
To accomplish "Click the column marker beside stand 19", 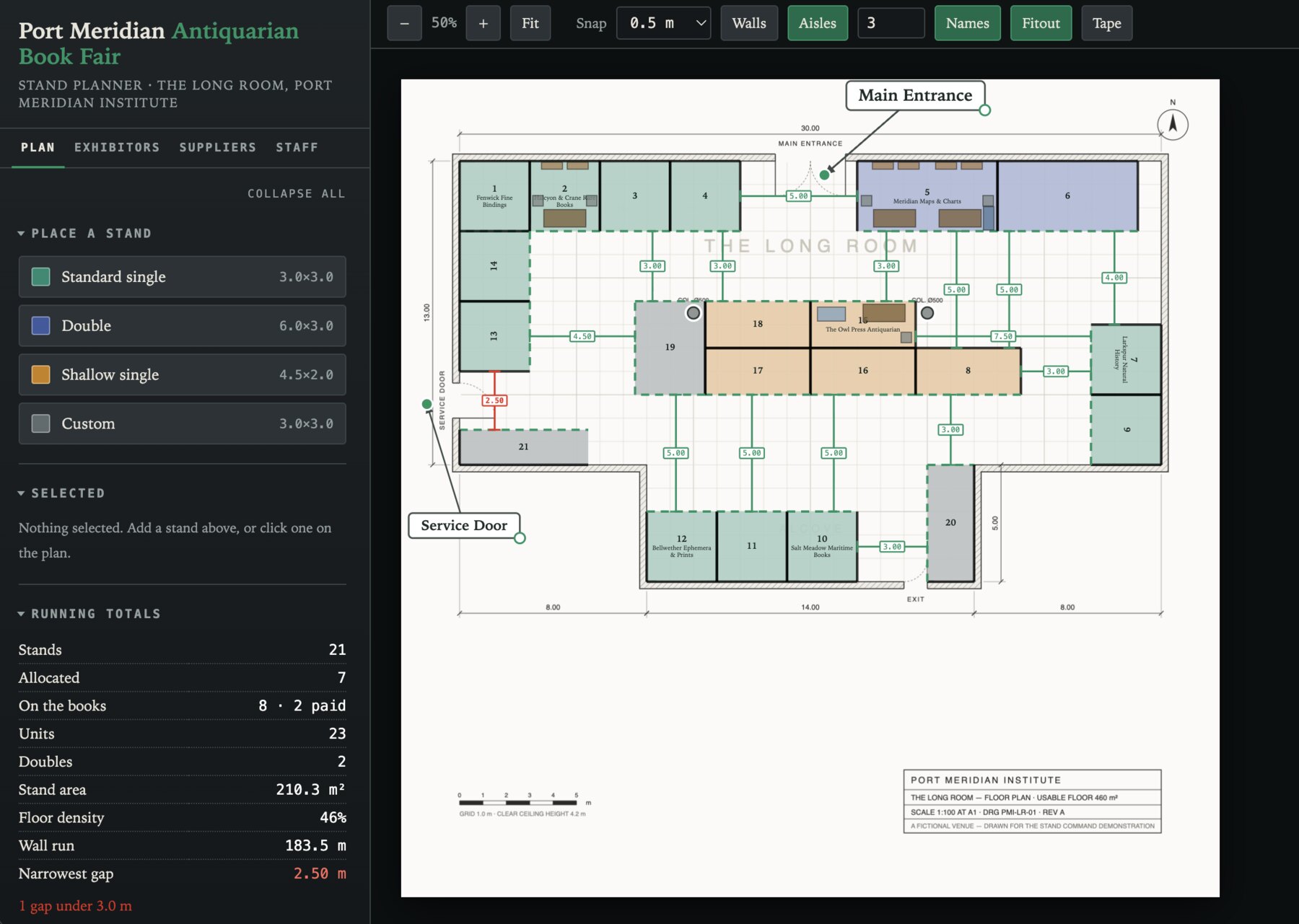I will 693,313.
